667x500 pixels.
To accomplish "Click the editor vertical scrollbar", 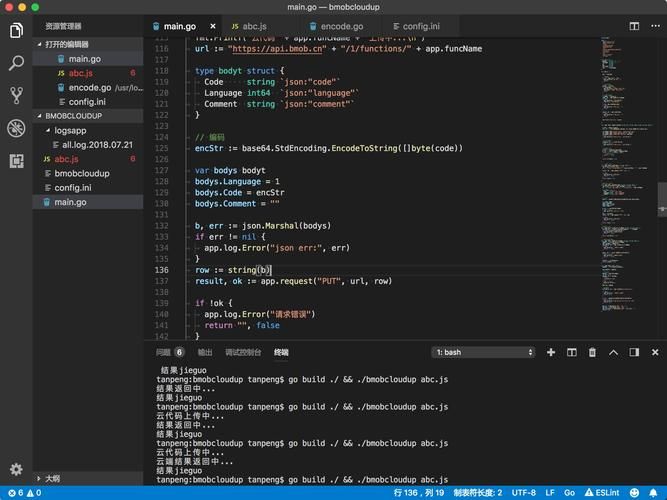I will (x=662, y=200).
